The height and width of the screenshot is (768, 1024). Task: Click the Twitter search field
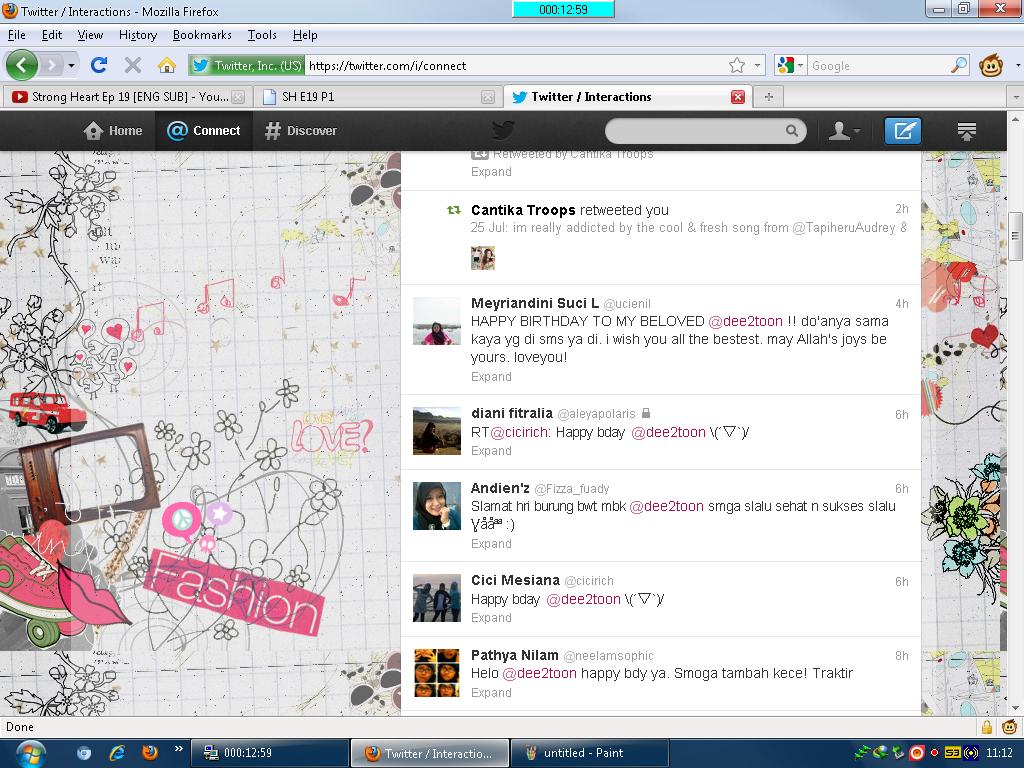click(x=696, y=131)
